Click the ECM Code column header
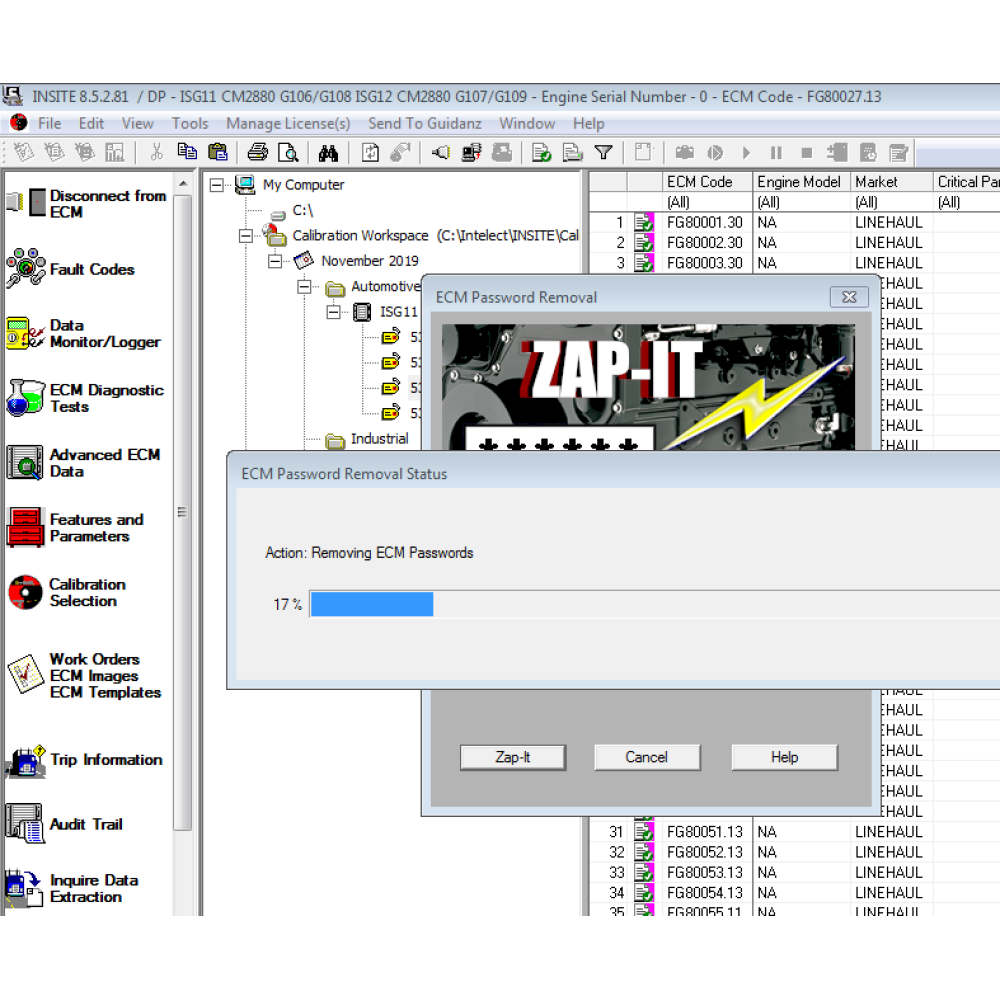The width and height of the screenshot is (1000, 1000). [x=707, y=182]
